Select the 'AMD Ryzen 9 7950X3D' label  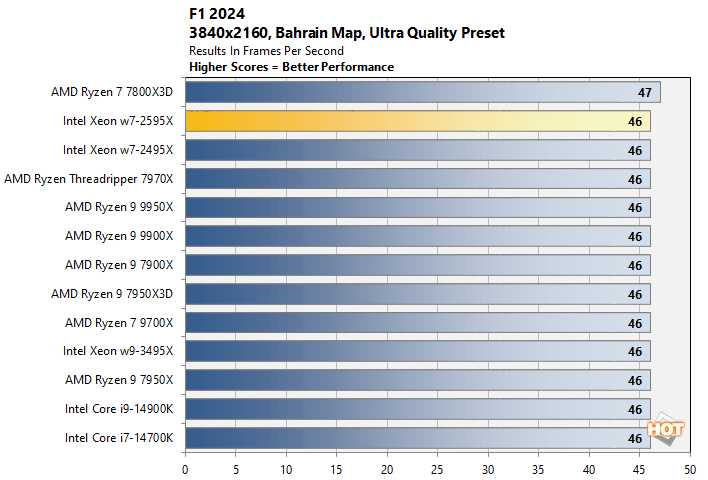(x=112, y=294)
